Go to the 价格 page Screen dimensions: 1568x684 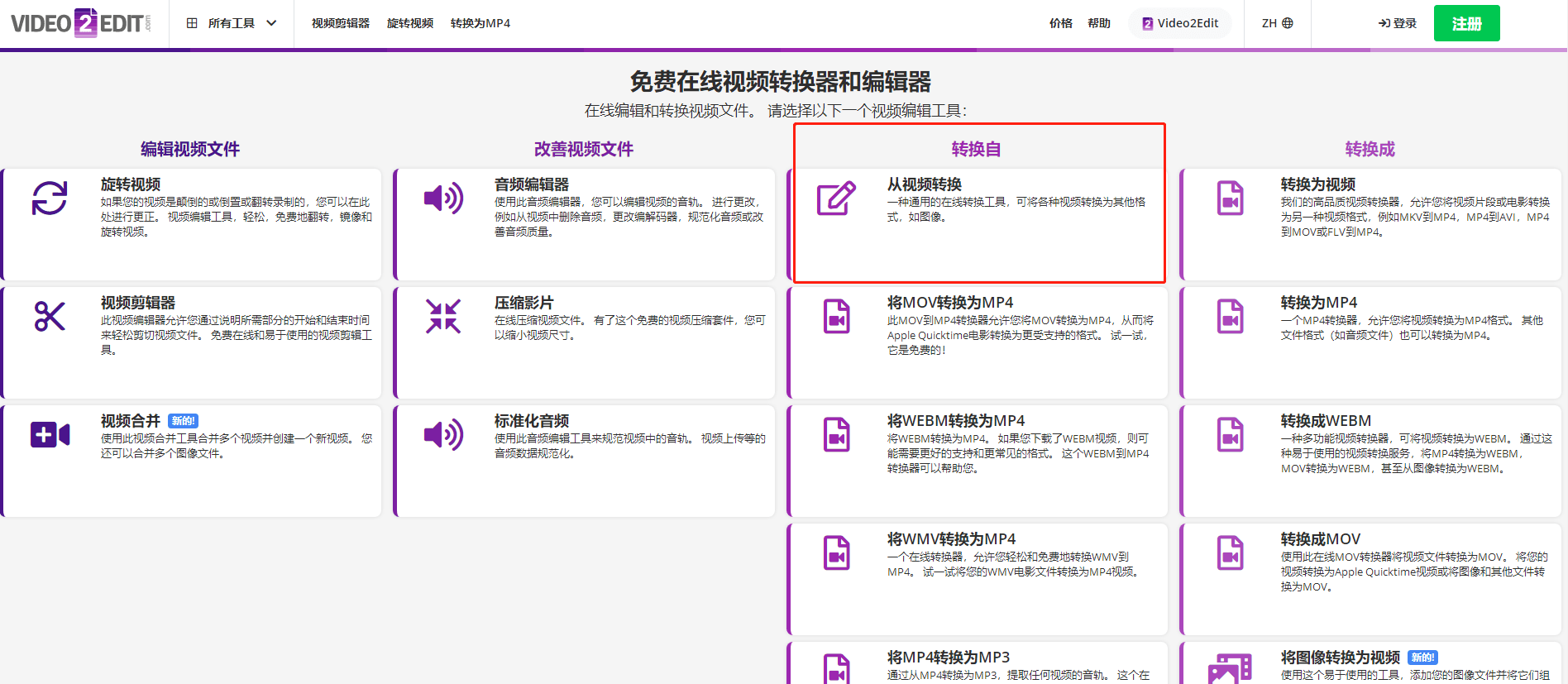[1061, 23]
